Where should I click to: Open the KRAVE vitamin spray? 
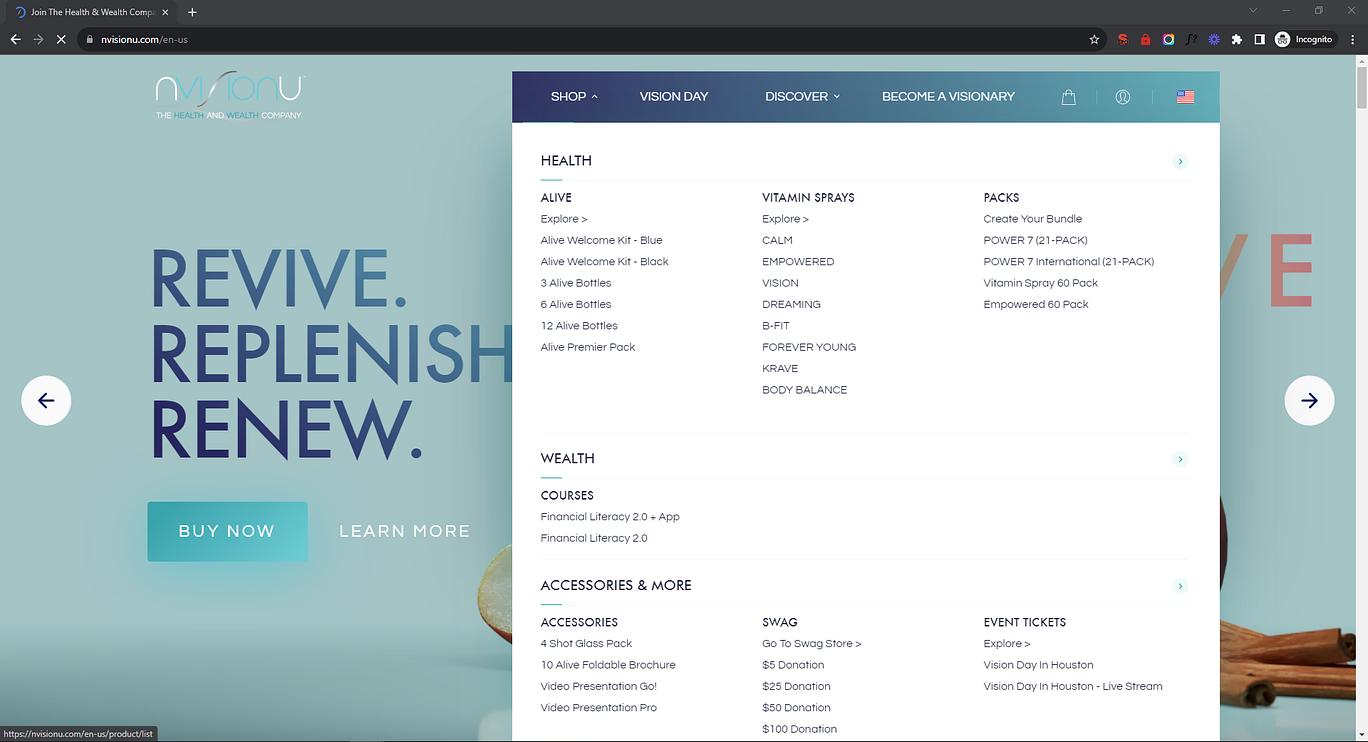[780, 369]
